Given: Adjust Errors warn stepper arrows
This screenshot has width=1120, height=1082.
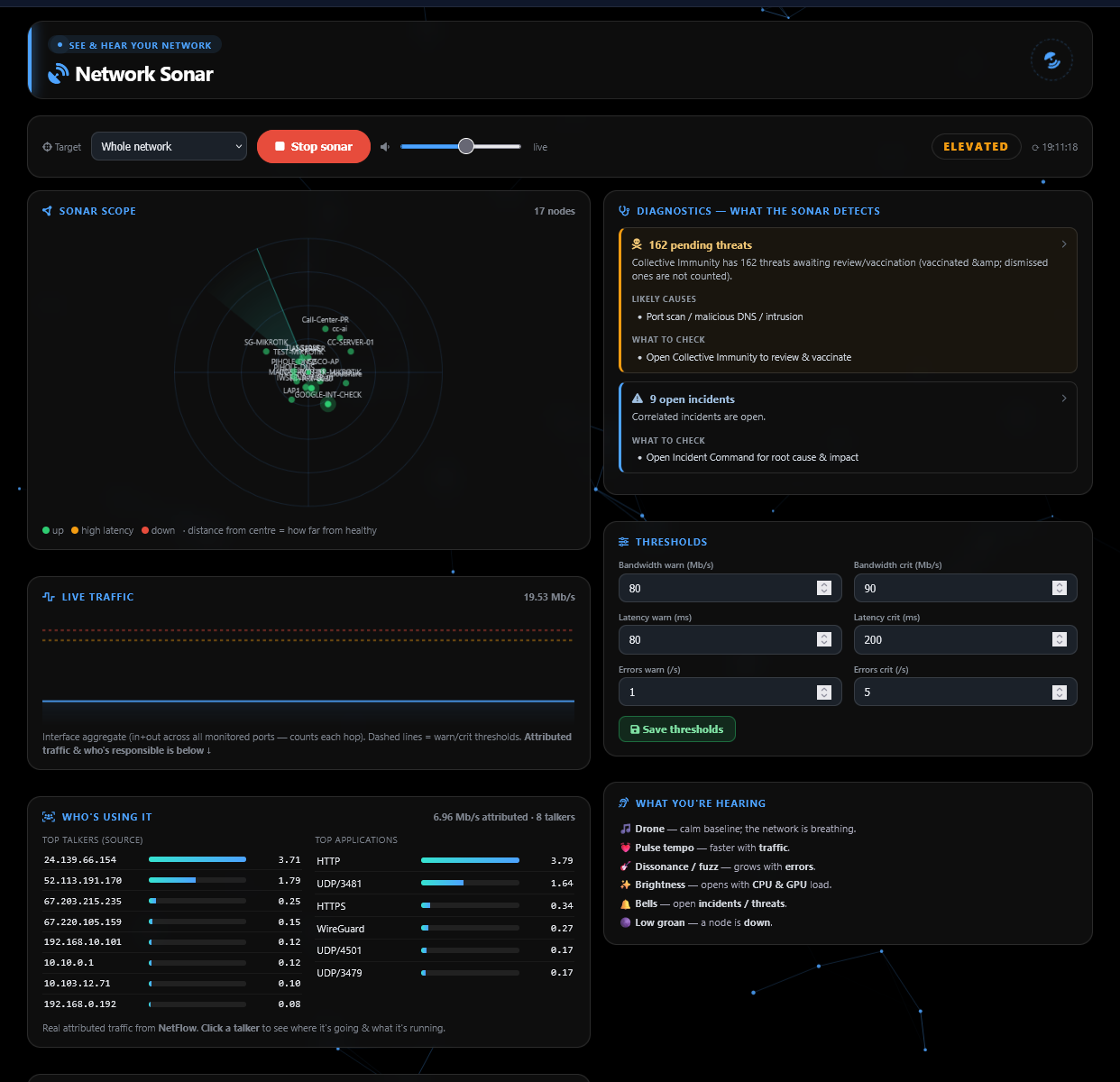Looking at the screenshot, I should (823, 692).
